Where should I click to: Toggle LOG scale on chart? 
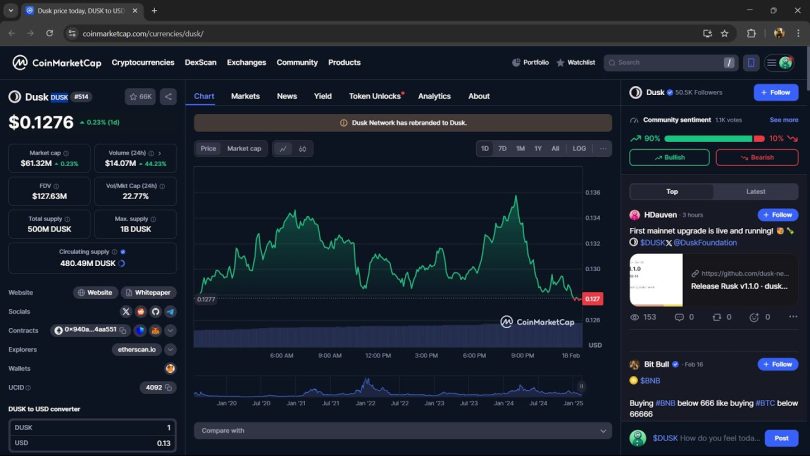pyautogui.click(x=579, y=149)
